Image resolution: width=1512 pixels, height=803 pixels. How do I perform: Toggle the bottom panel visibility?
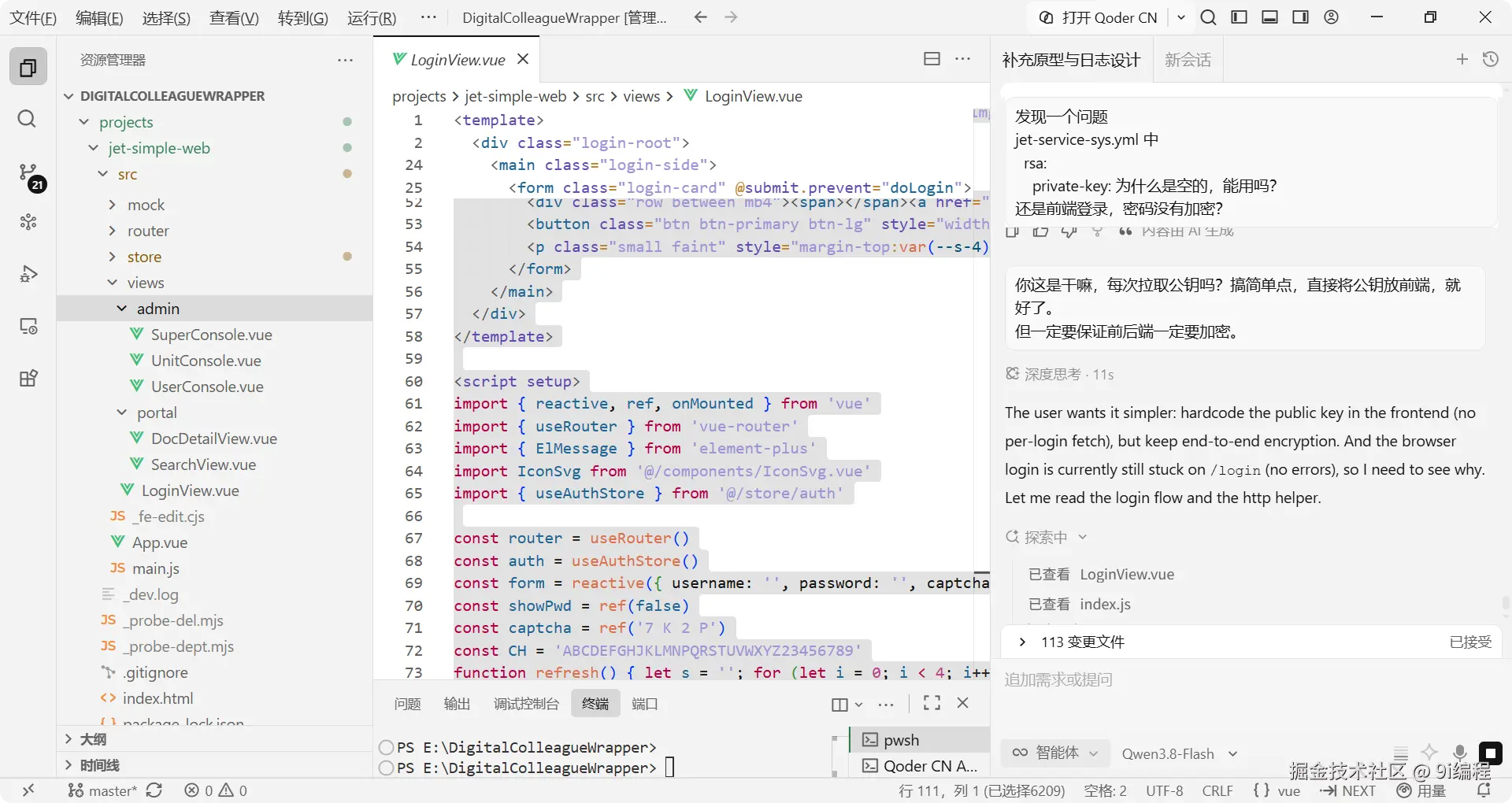click(1270, 17)
